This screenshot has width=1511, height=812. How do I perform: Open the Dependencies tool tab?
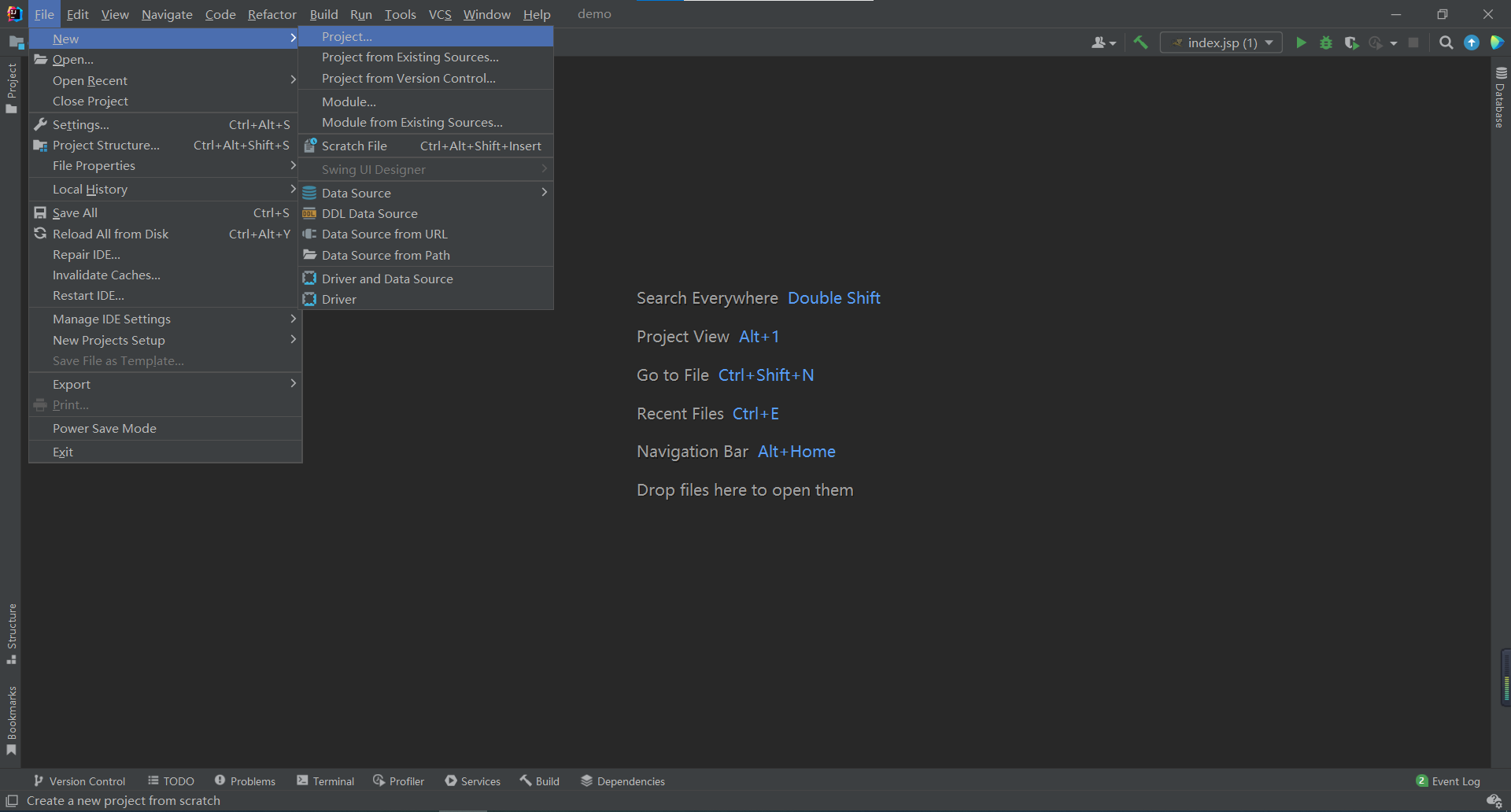tap(623, 781)
